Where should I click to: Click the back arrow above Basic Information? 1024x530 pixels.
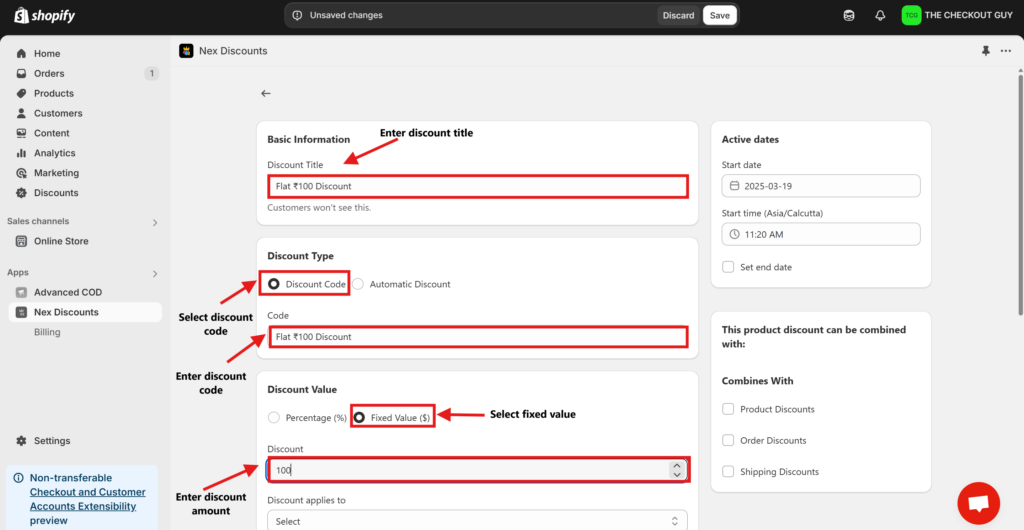pyautogui.click(x=266, y=93)
